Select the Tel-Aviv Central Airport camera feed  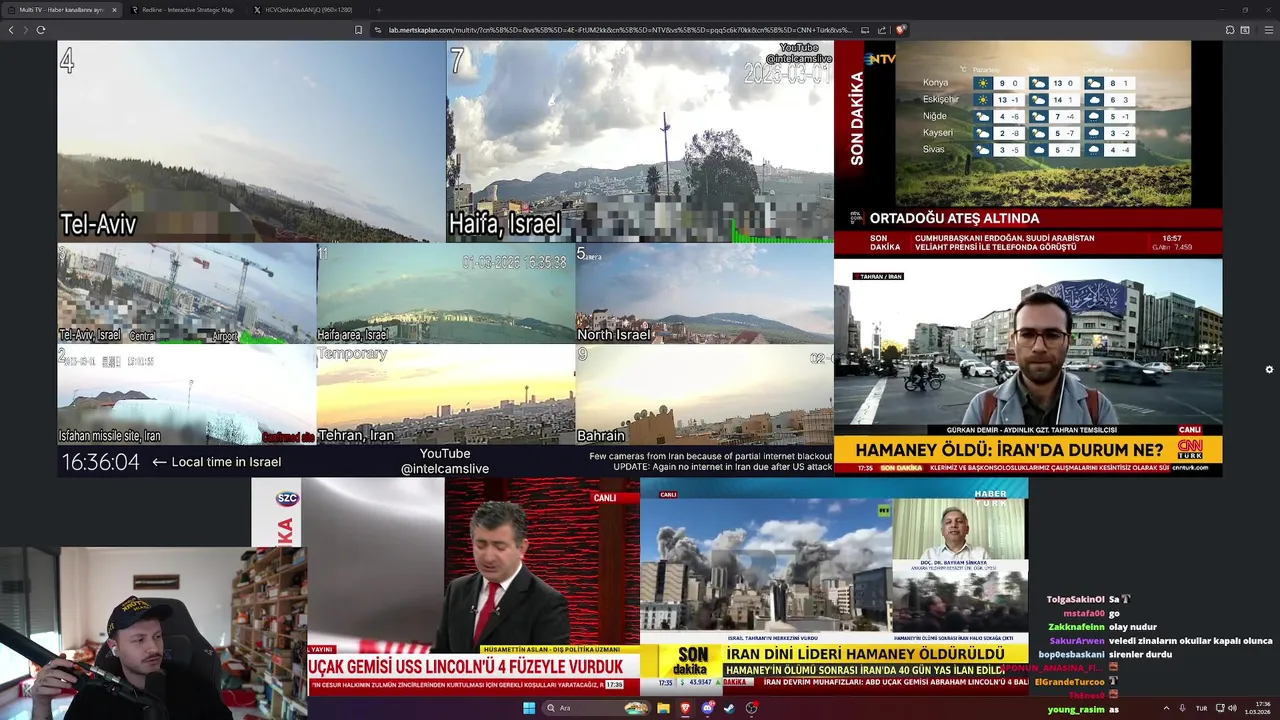187,294
